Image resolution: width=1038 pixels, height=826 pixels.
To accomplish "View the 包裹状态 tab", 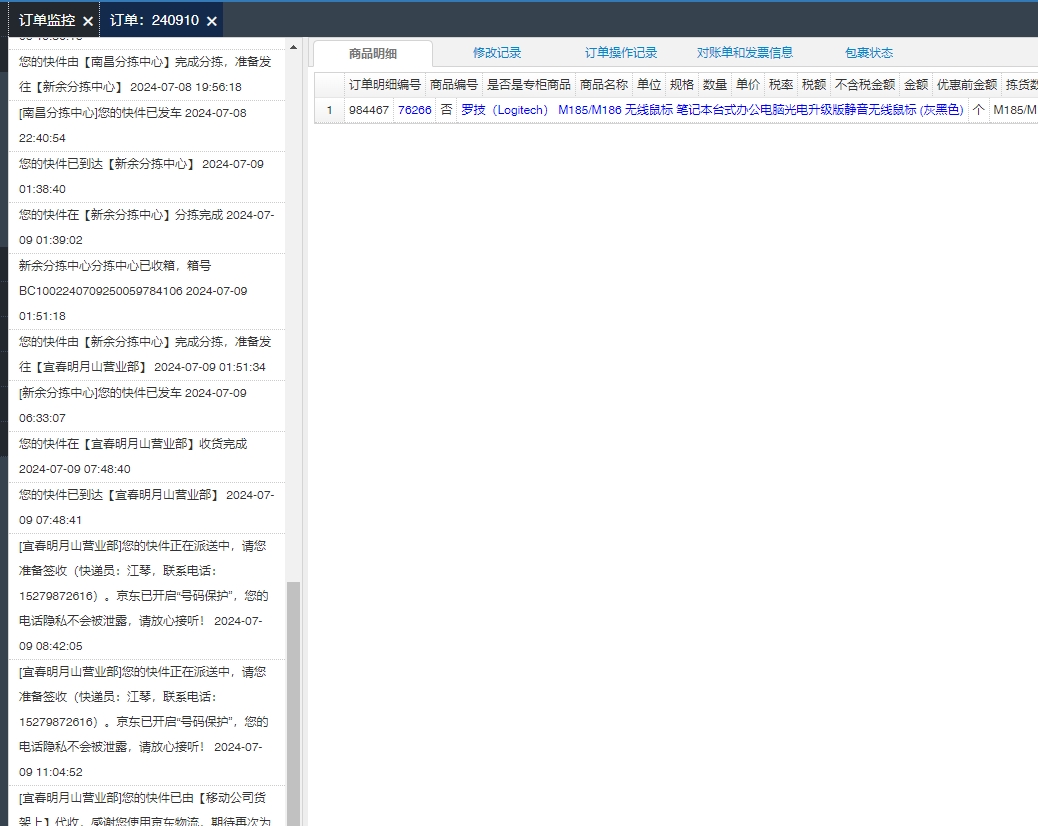I will (x=869, y=53).
